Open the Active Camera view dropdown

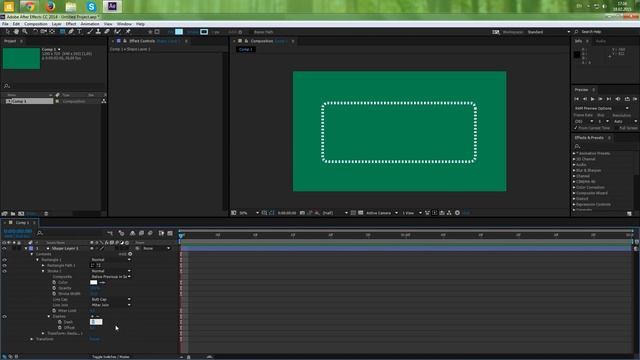[382, 213]
